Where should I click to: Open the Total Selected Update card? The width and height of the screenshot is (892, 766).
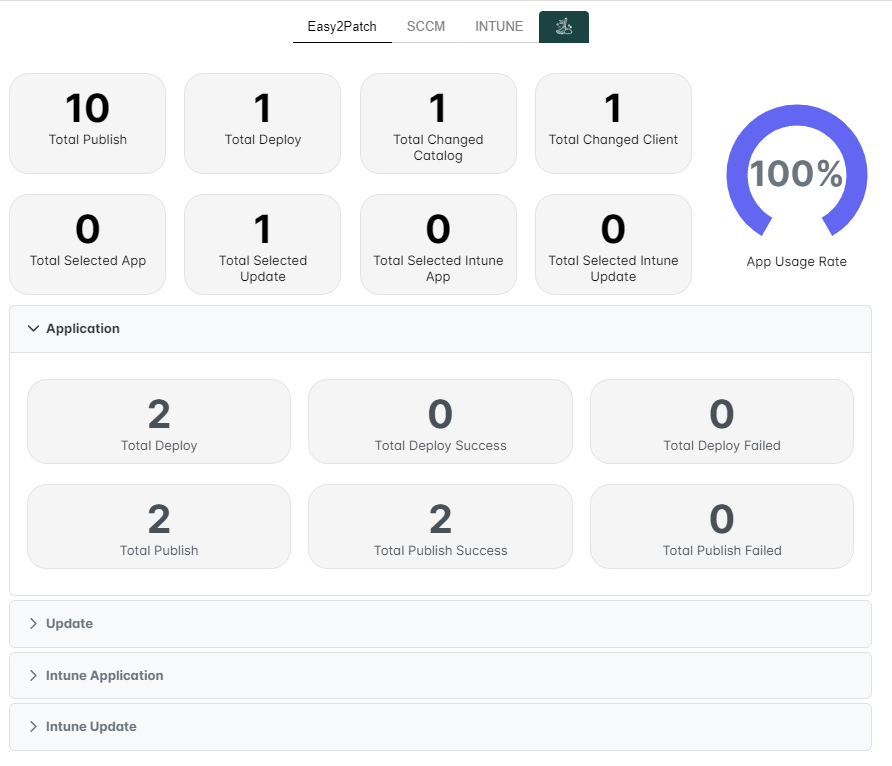tap(263, 244)
